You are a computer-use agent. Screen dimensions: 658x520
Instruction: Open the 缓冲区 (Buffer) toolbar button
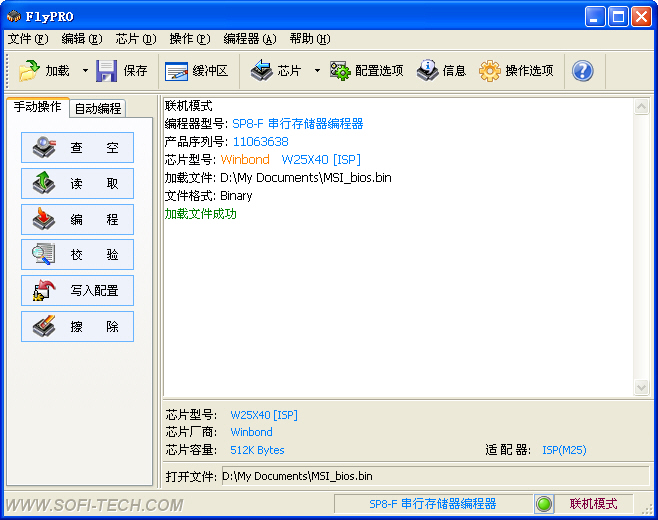[x=177, y=71]
